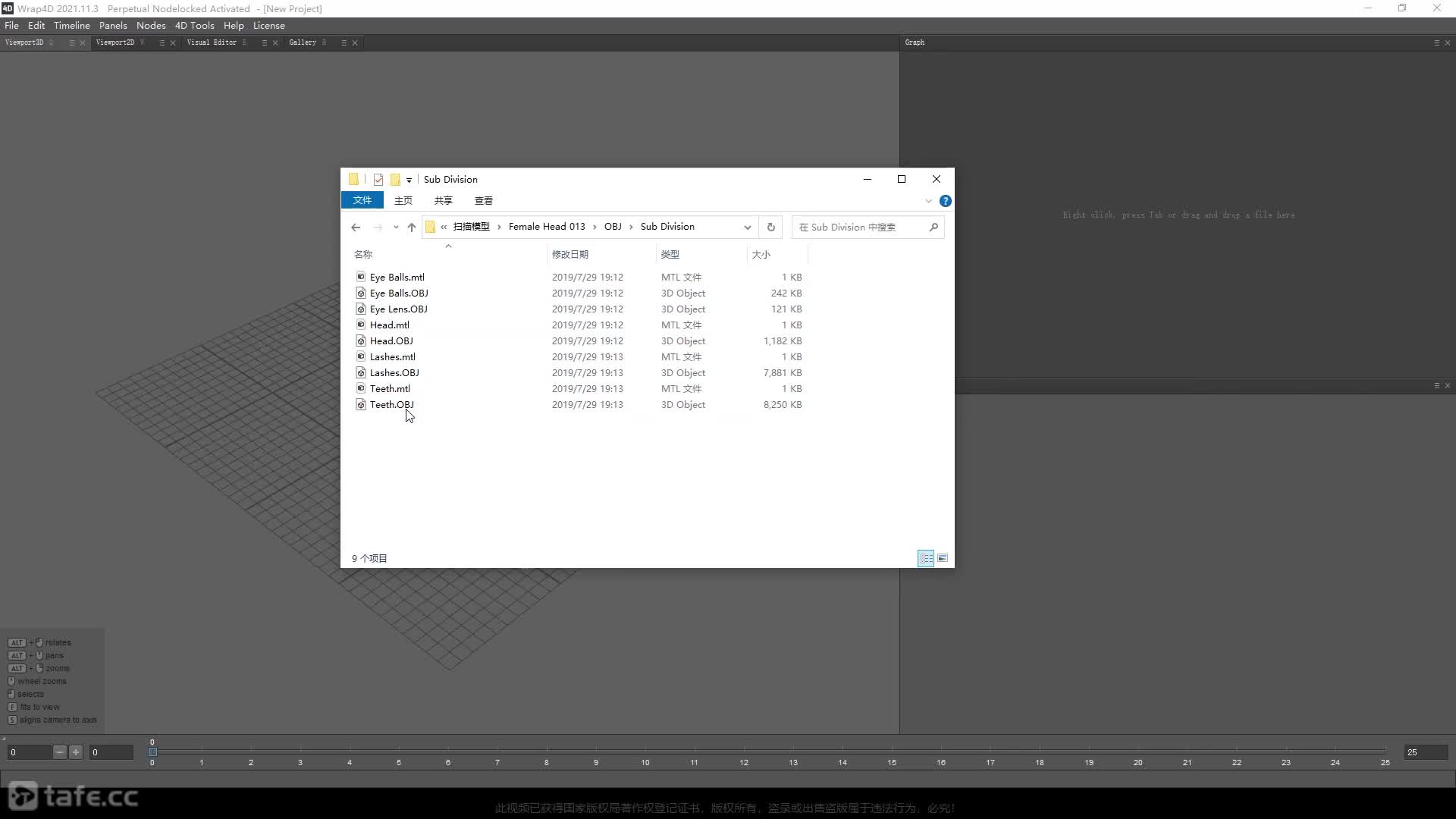Click the 扫描模型 breadcrumb
Image resolution: width=1456 pixels, height=819 pixels.
point(472,226)
